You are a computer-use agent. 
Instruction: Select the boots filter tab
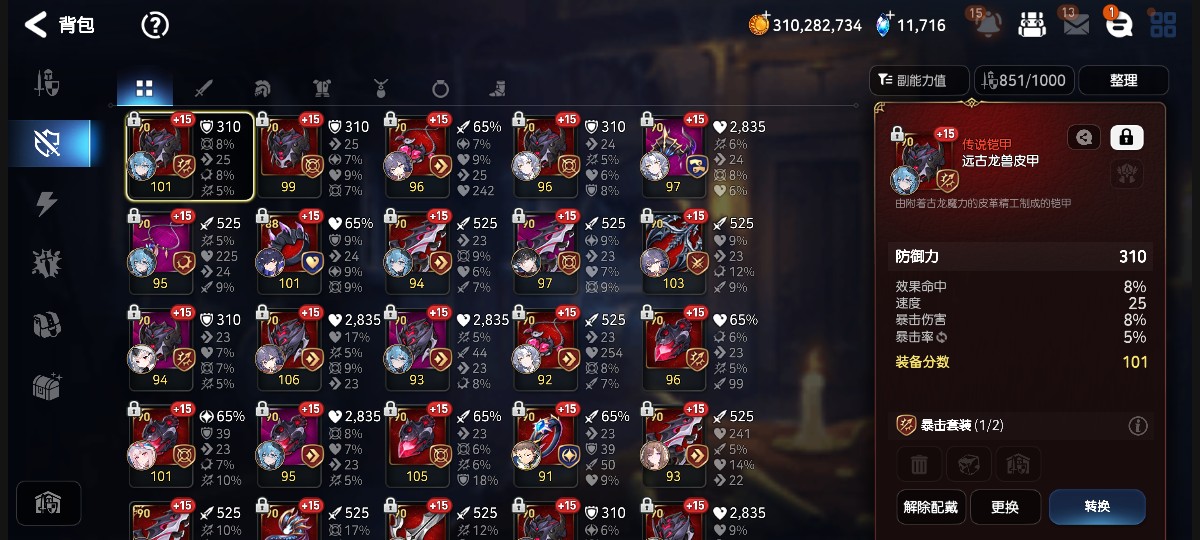click(x=498, y=89)
